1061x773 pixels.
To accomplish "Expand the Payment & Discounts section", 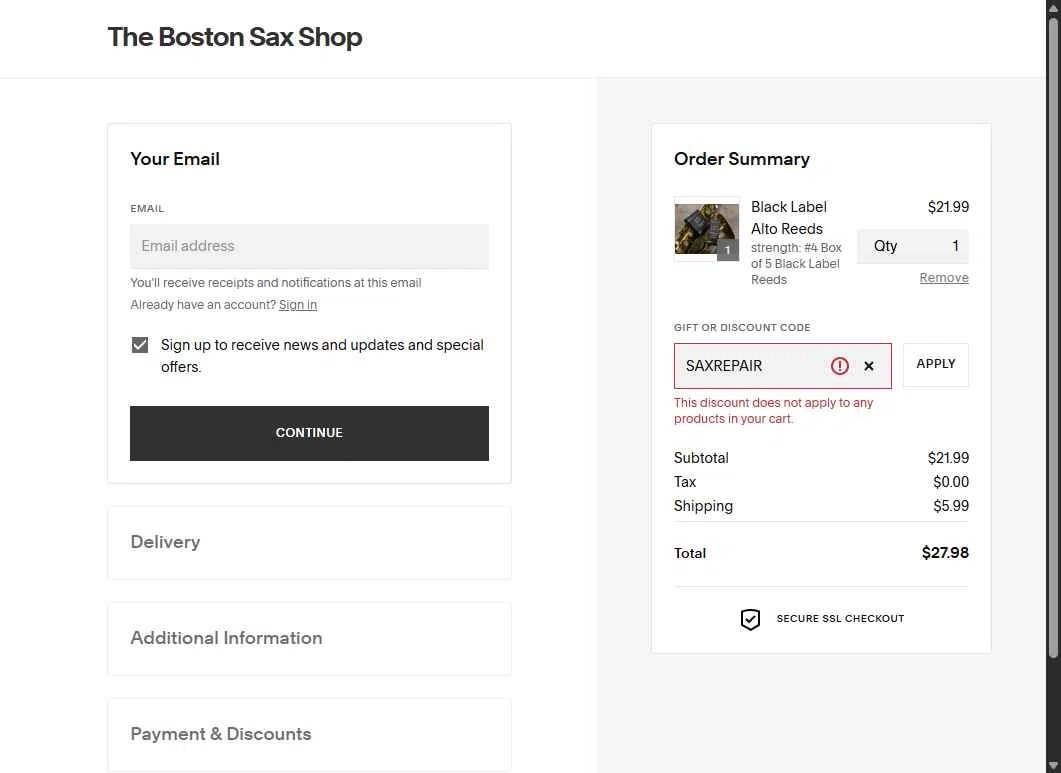I will [x=309, y=734].
